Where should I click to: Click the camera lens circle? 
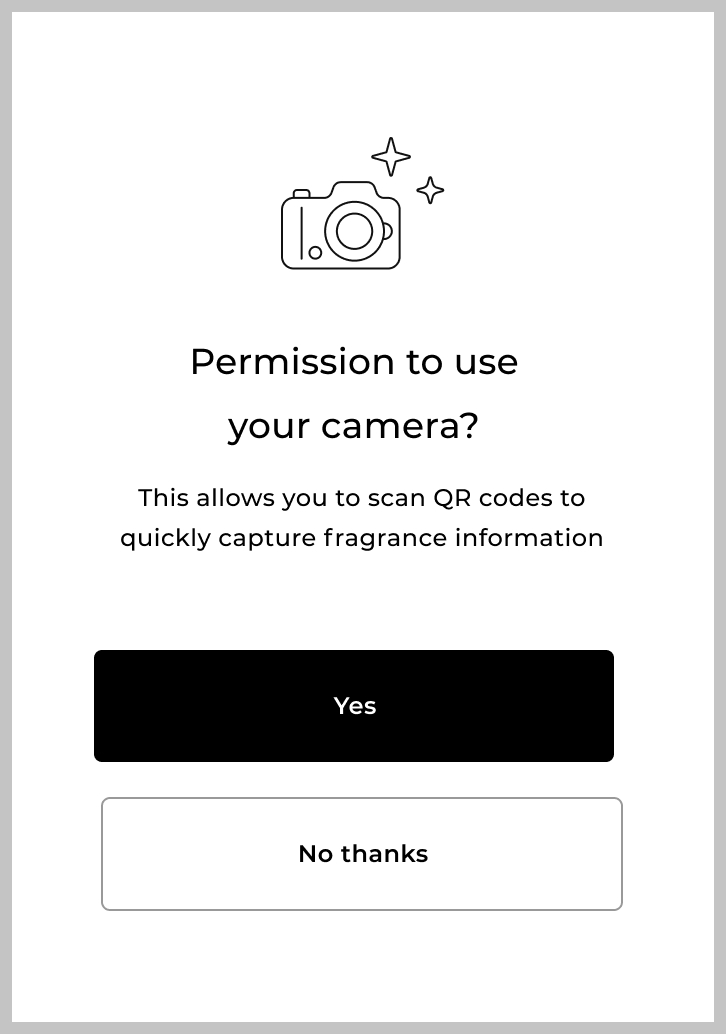[354, 231]
